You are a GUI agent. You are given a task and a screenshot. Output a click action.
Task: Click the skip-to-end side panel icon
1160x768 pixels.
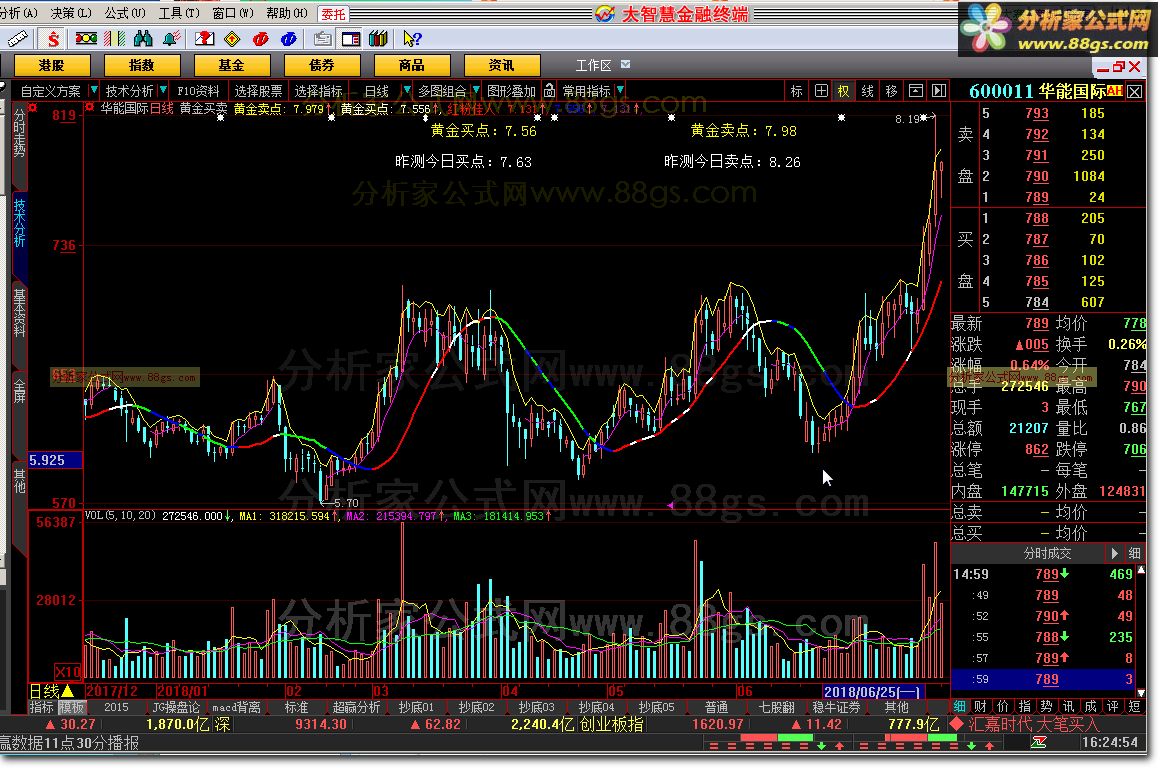click(x=939, y=91)
